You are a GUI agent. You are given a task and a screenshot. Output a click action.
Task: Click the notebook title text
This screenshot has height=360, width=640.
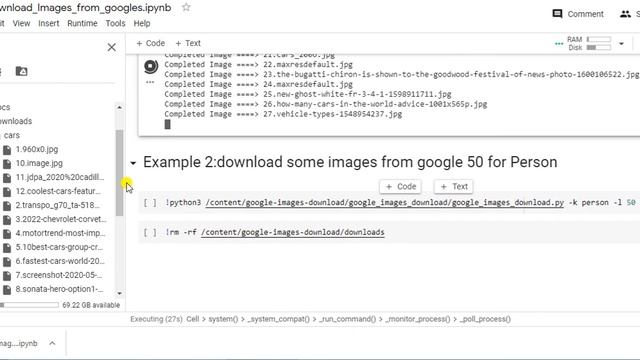(85, 8)
